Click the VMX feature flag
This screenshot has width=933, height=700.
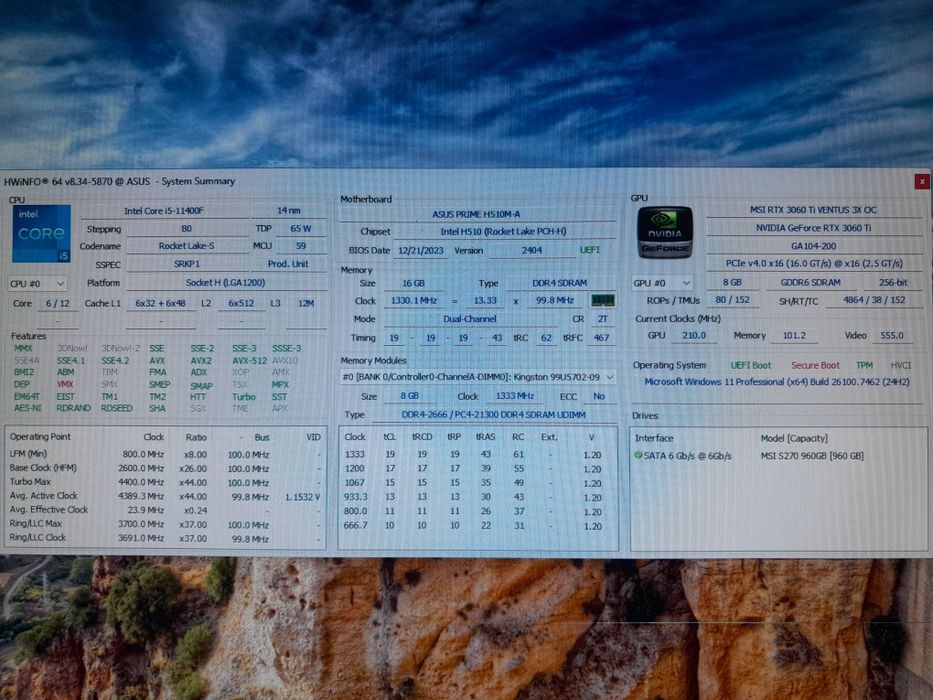coord(65,385)
